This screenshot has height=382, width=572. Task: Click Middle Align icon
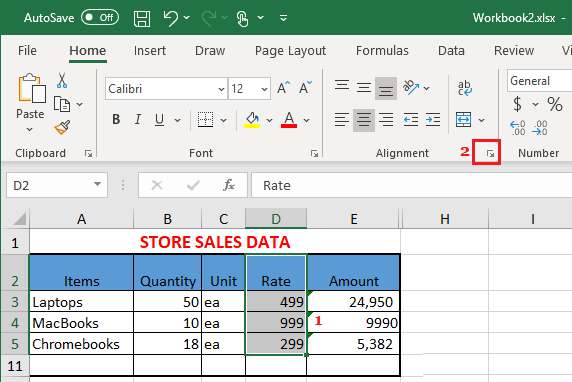[364, 88]
